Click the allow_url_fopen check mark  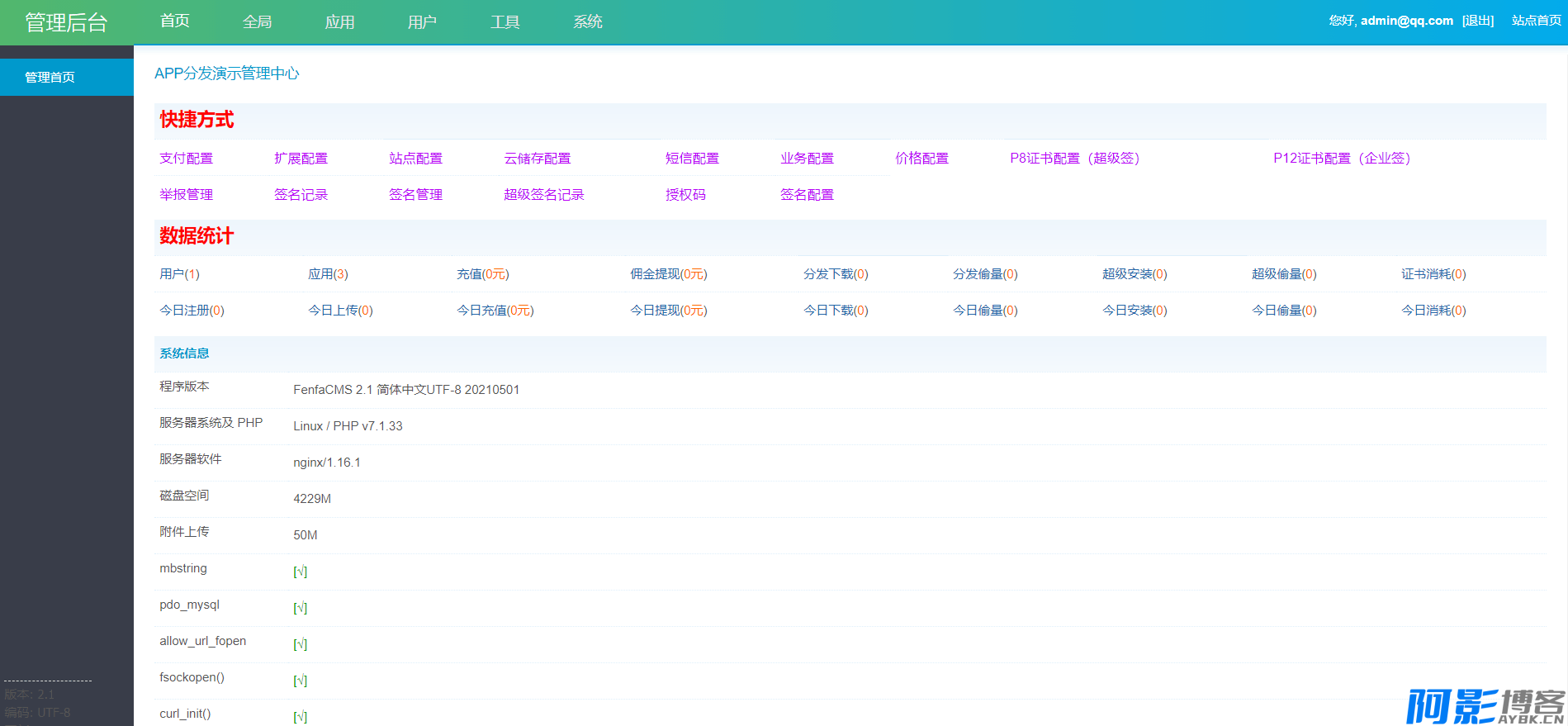[301, 644]
